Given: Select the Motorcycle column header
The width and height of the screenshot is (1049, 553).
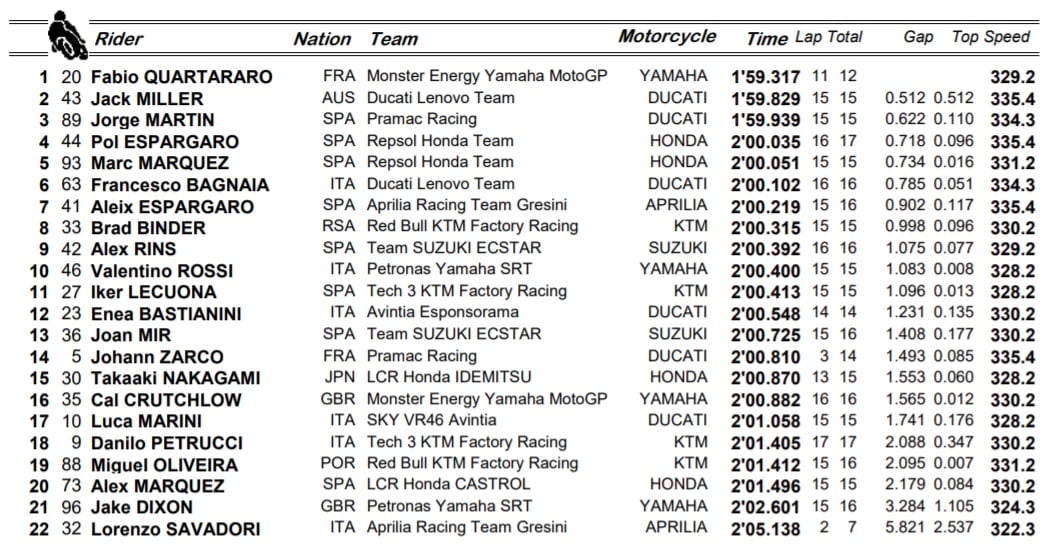Looking at the screenshot, I should coord(667,36).
